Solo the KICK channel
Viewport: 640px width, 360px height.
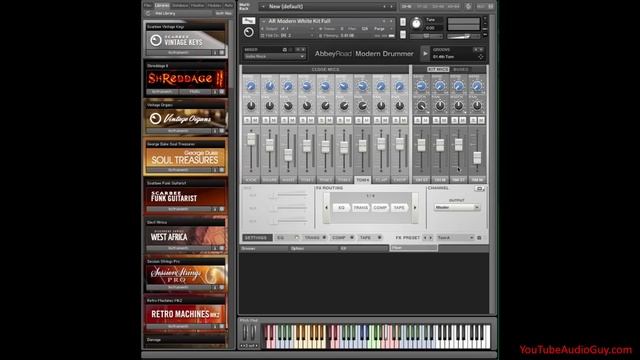coord(247,120)
